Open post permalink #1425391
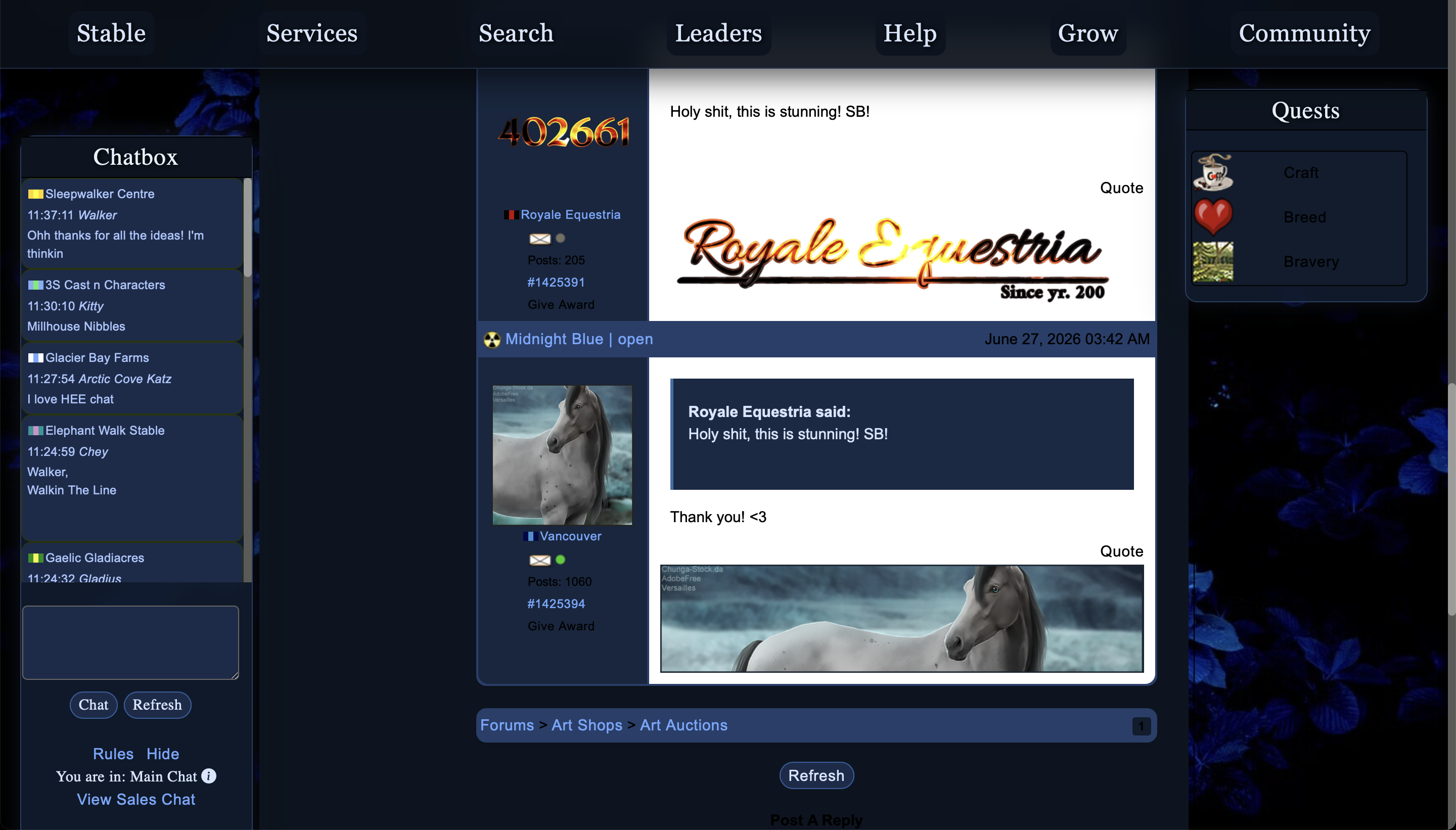 point(556,282)
